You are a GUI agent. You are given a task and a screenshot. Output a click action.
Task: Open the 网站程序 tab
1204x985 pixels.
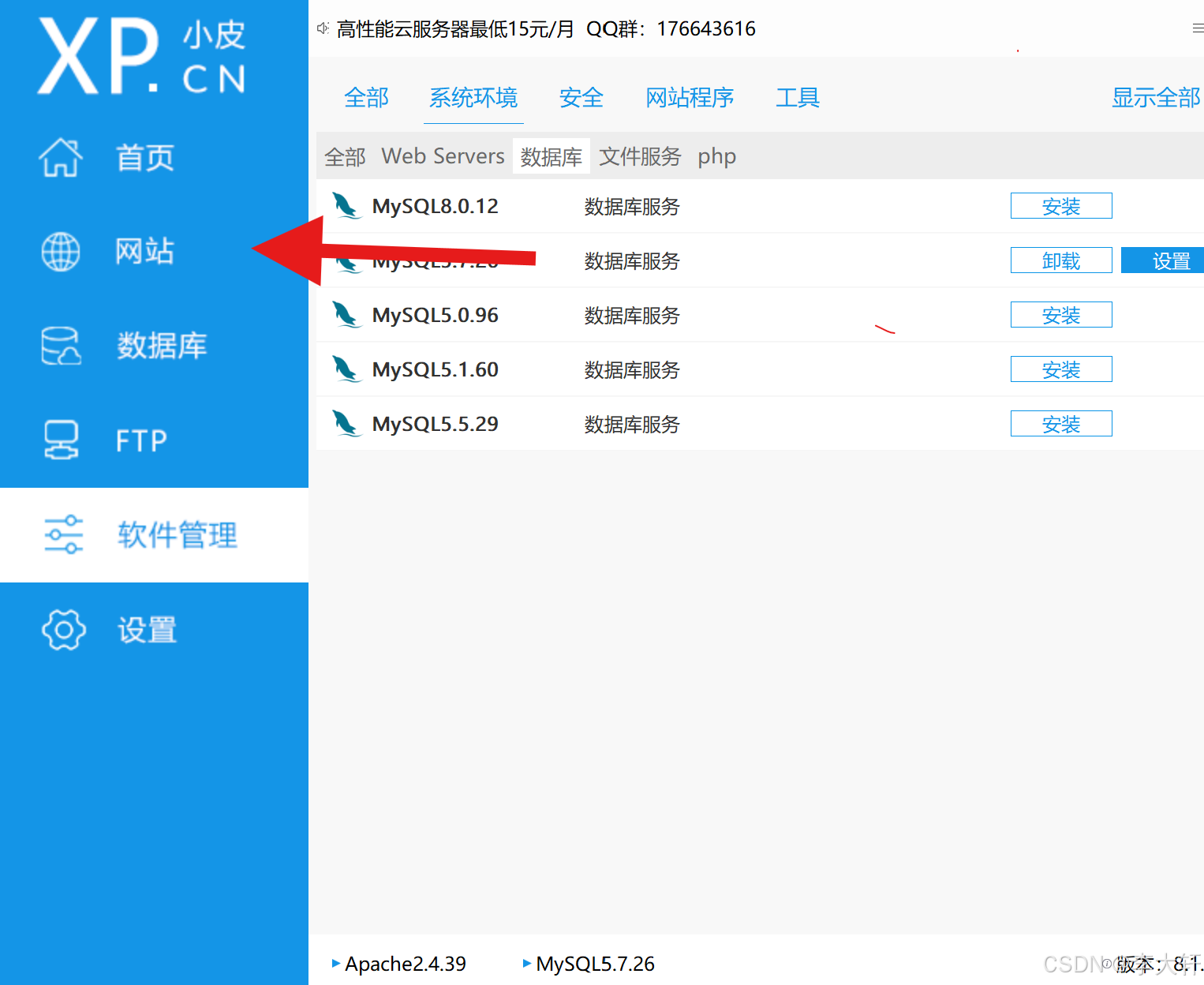tap(690, 98)
